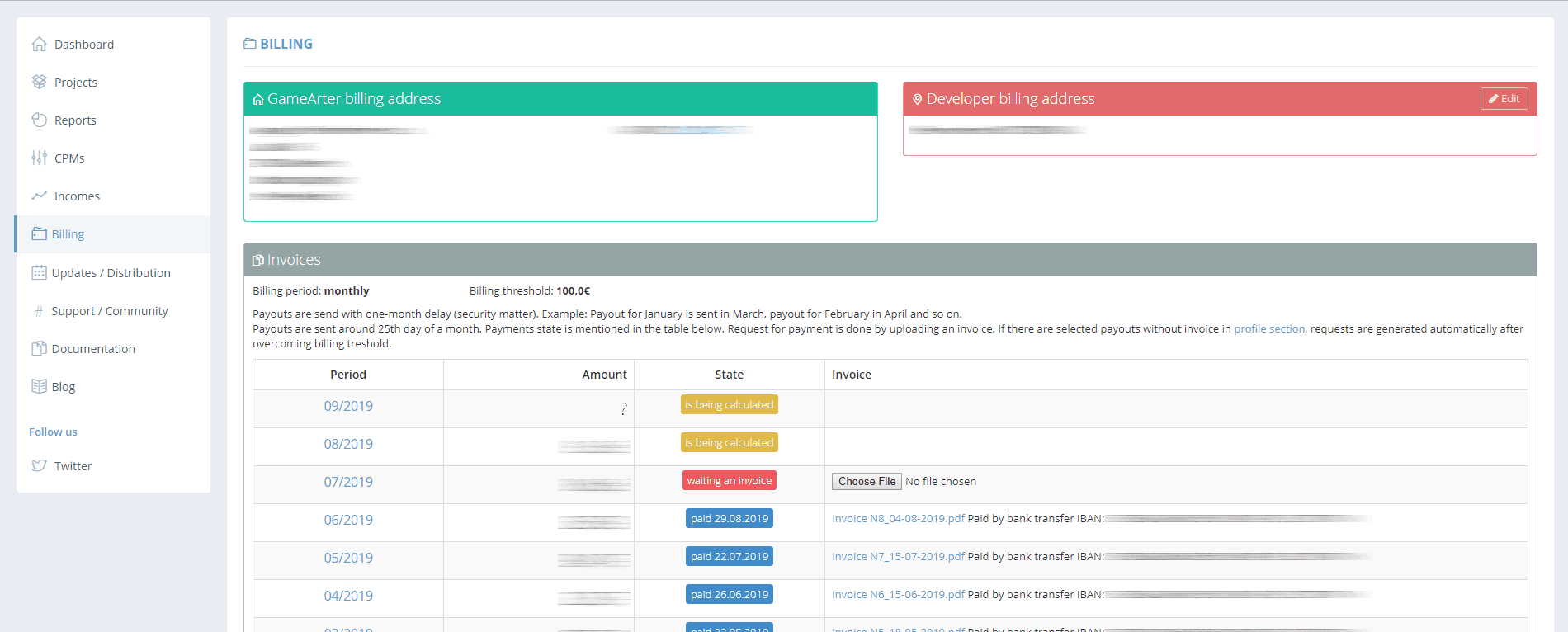Click the Documentation file icon
Image resolution: width=1568 pixels, height=632 pixels.
pos(39,348)
